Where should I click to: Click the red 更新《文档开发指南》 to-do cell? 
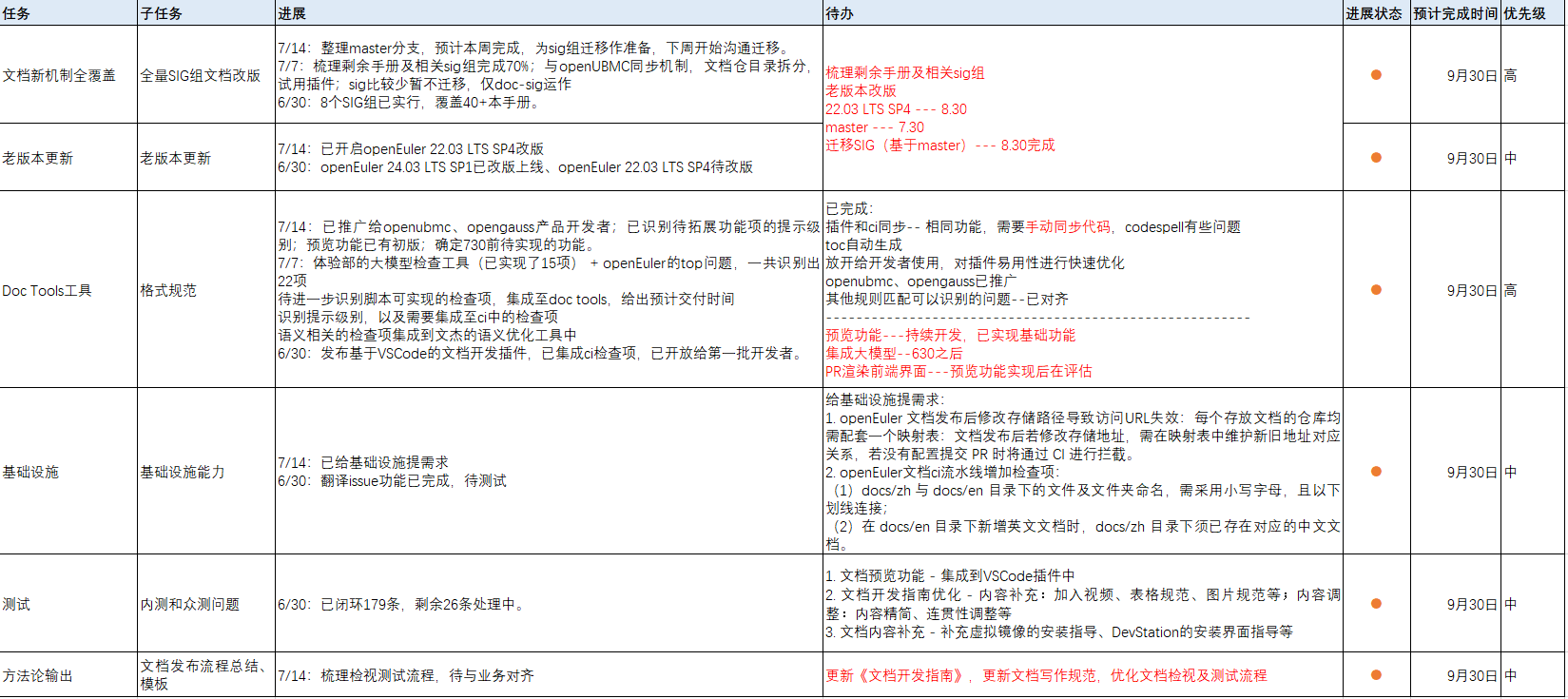coord(1046,675)
